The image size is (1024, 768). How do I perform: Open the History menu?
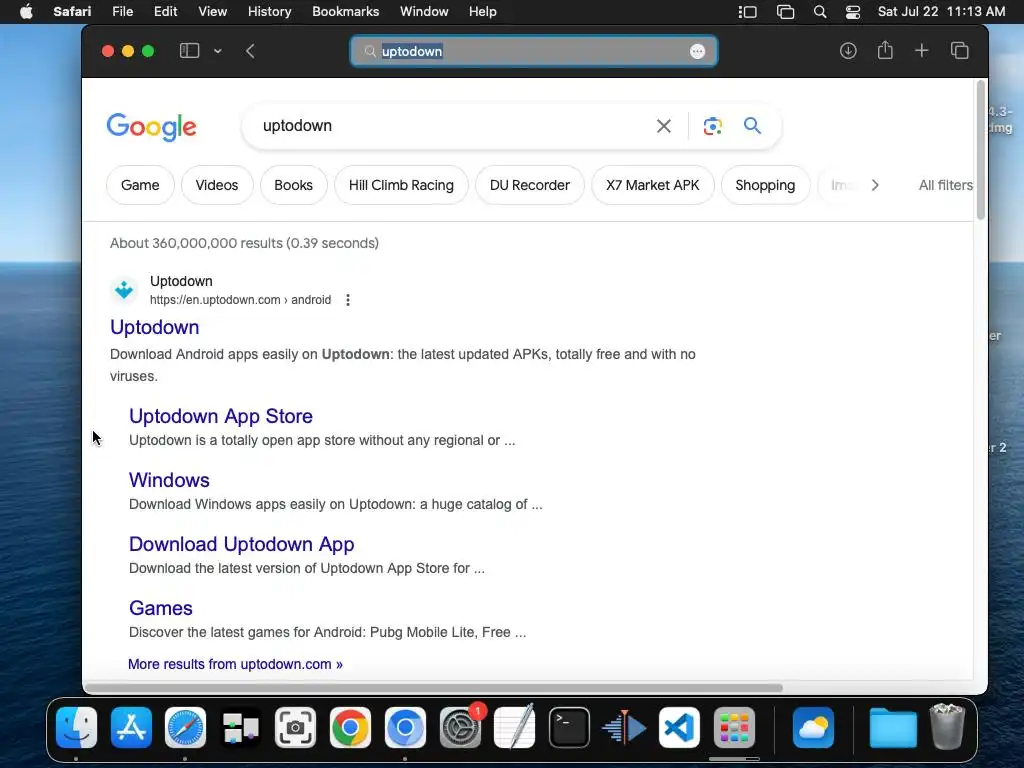click(x=269, y=12)
